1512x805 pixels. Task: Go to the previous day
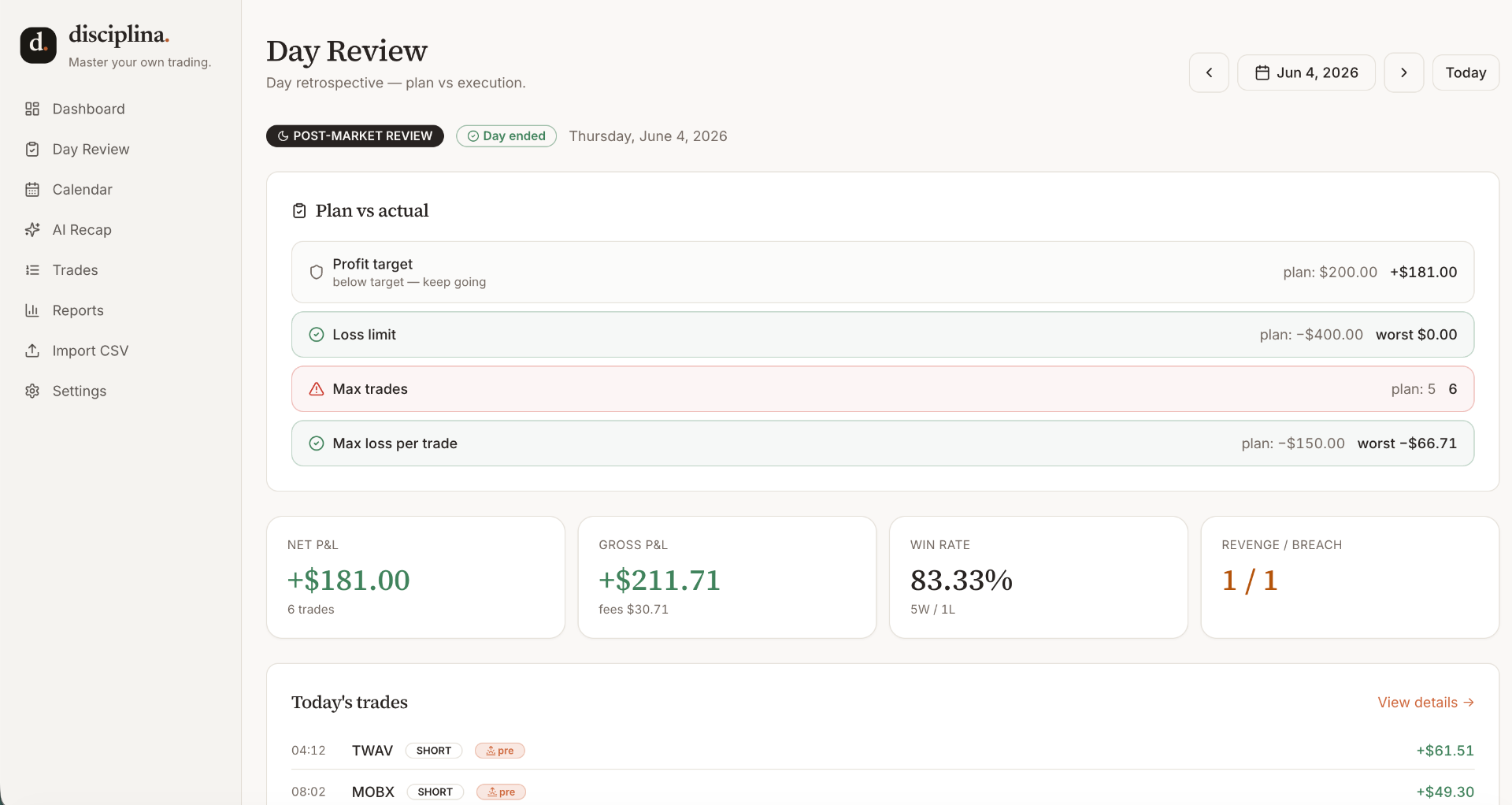(1209, 72)
